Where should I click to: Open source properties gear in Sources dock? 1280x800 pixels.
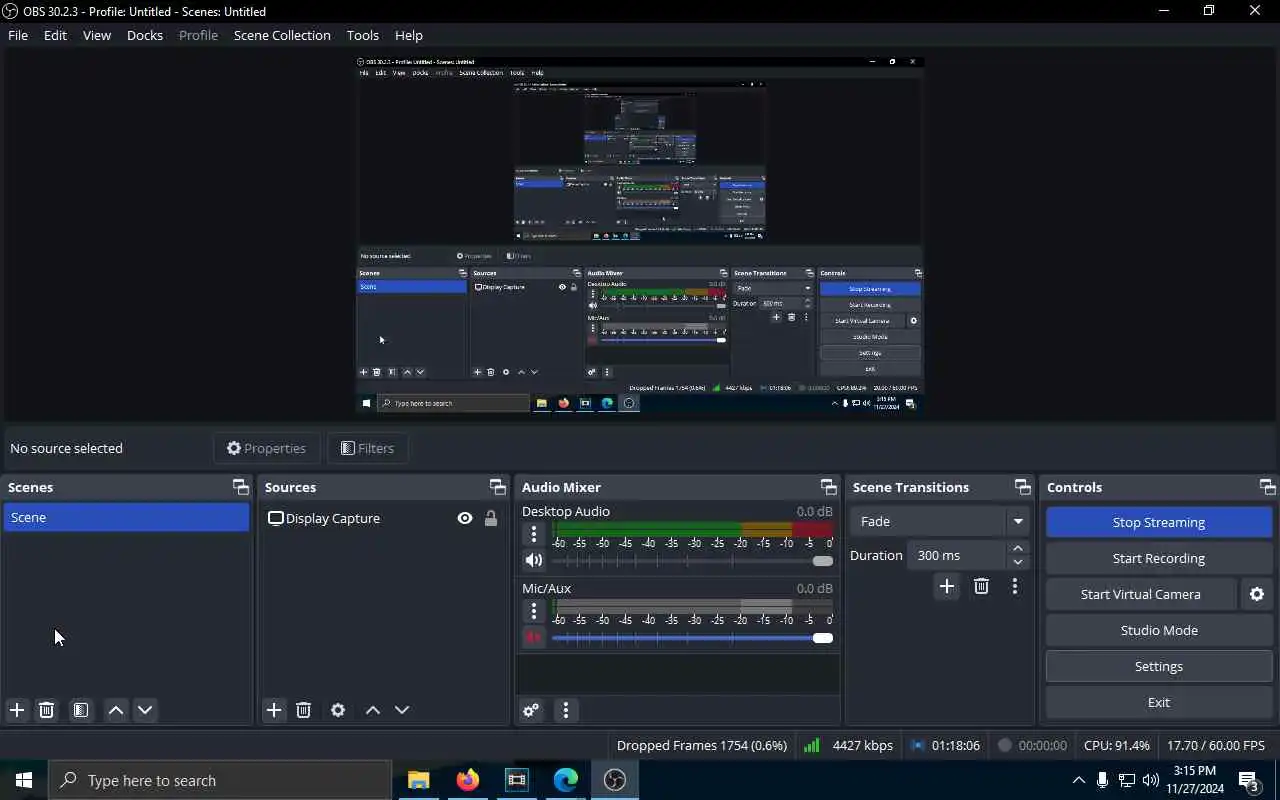click(x=338, y=710)
